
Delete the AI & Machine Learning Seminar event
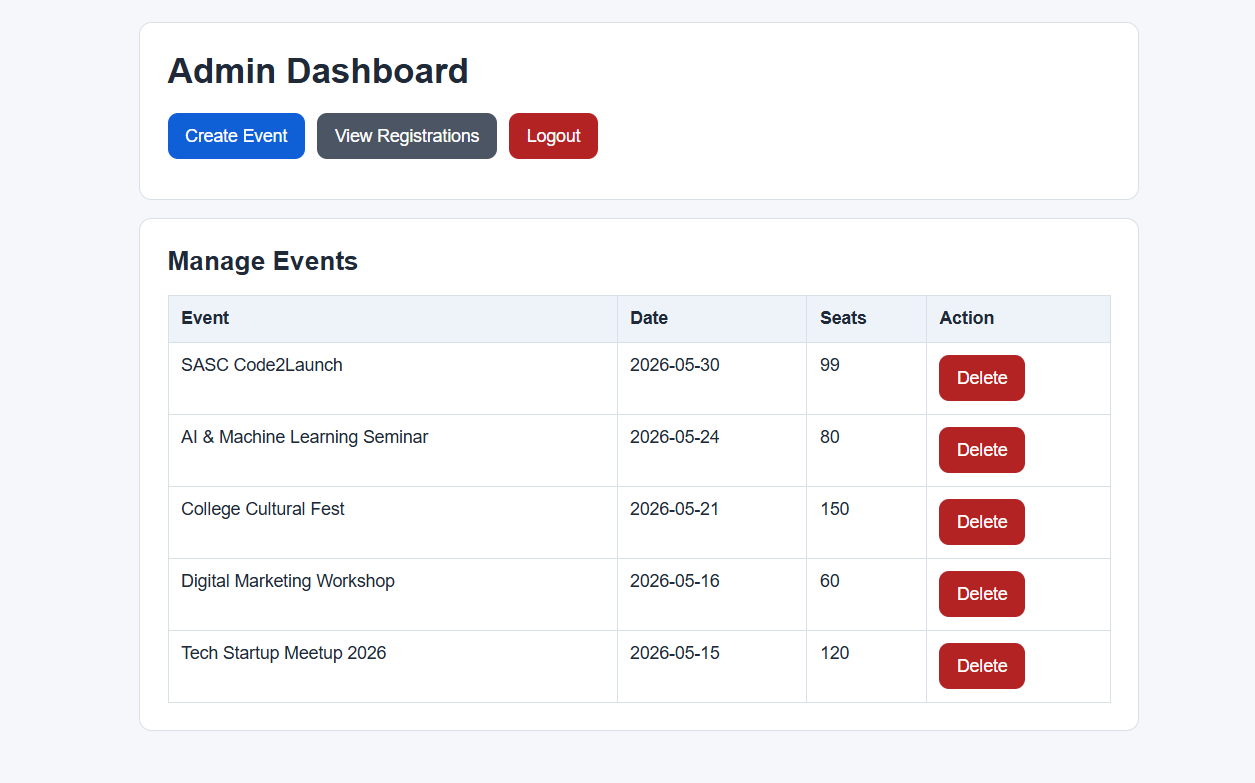[982, 450]
